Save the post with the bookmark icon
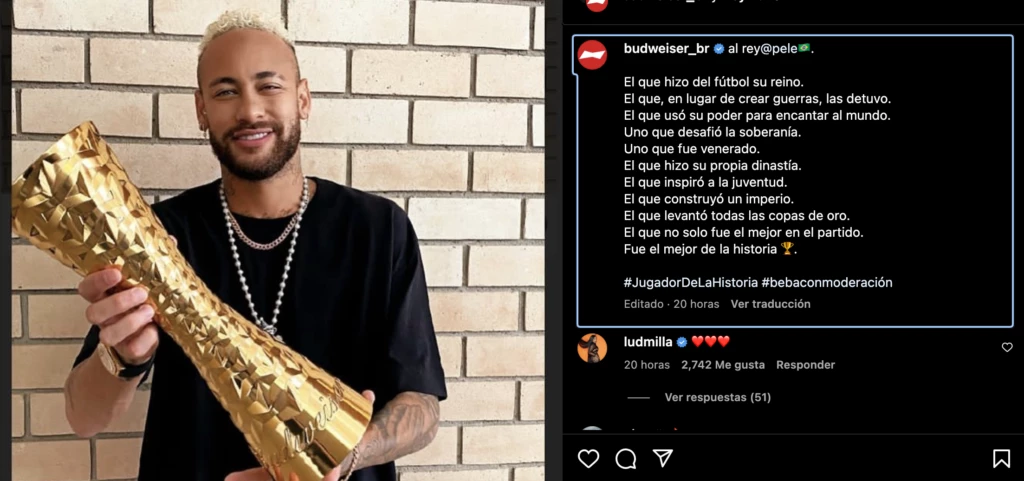This screenshot has height=481, width=1024. (1001, 458)
